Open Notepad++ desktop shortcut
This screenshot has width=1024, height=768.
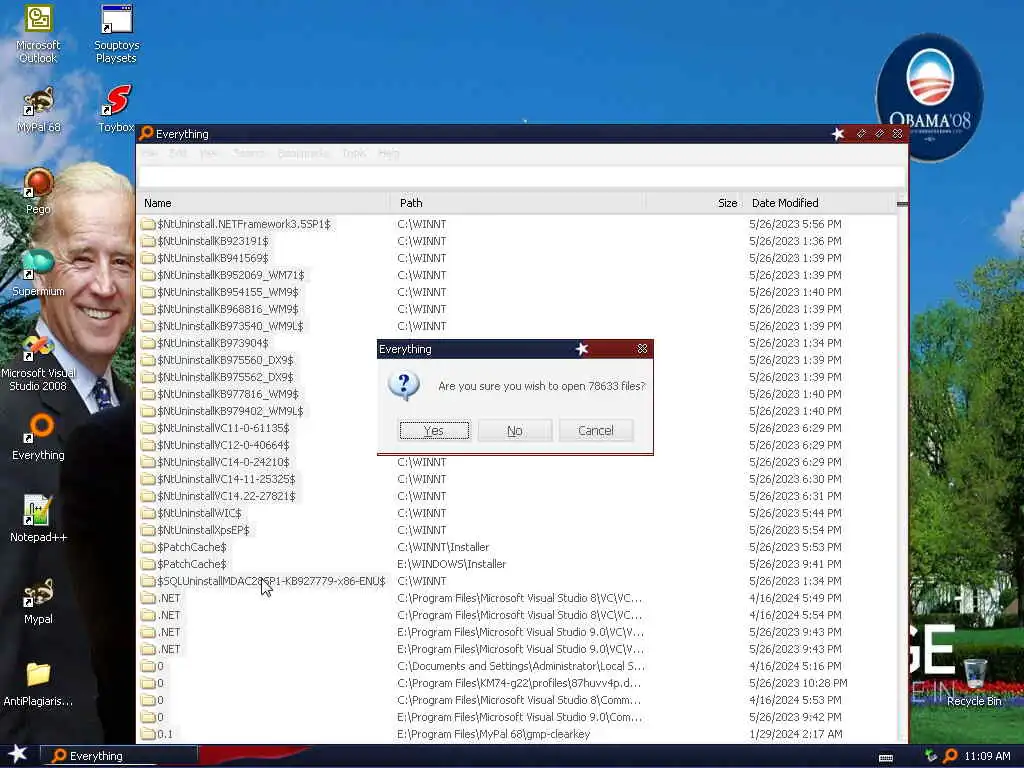point(38,519)
